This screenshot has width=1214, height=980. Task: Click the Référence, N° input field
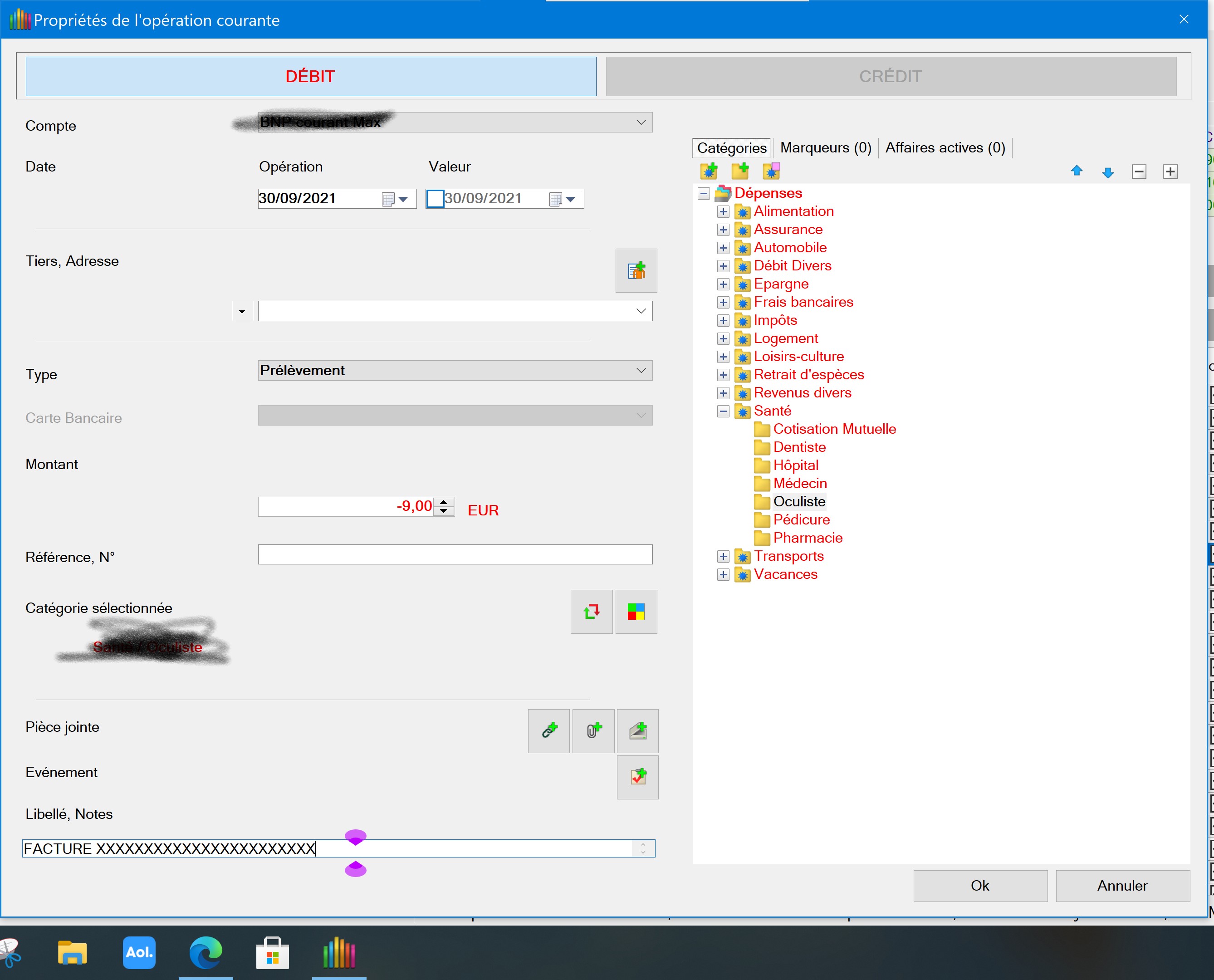coord(455,554)
